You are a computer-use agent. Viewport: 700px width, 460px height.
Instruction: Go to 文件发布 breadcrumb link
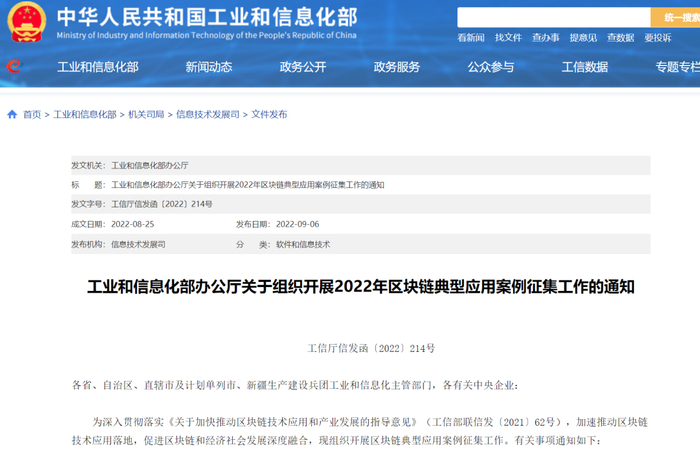tap(269, 114)
